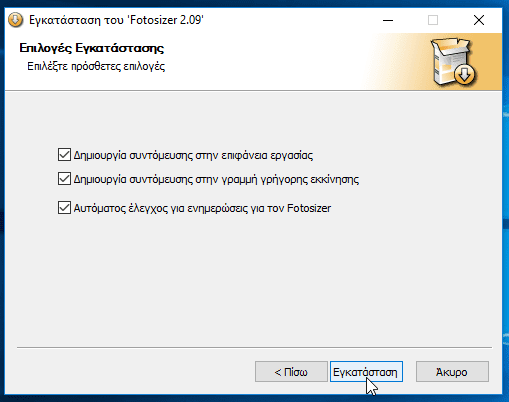This screenshot has width=509, height=402.
Task: Click the Fotosizer installer icon in title bar
Action: (15, 20)
